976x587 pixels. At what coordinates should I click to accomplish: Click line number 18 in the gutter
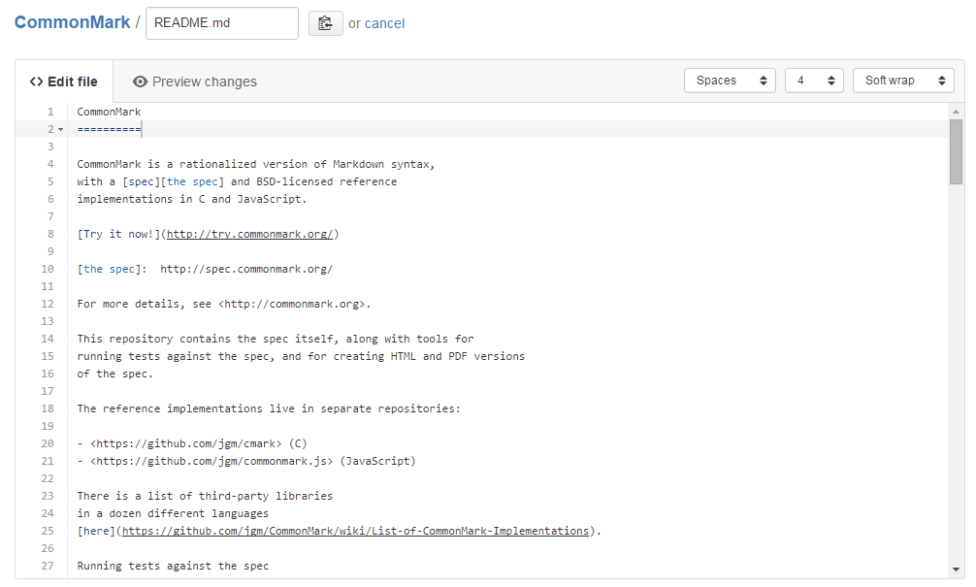click(47, 408)
